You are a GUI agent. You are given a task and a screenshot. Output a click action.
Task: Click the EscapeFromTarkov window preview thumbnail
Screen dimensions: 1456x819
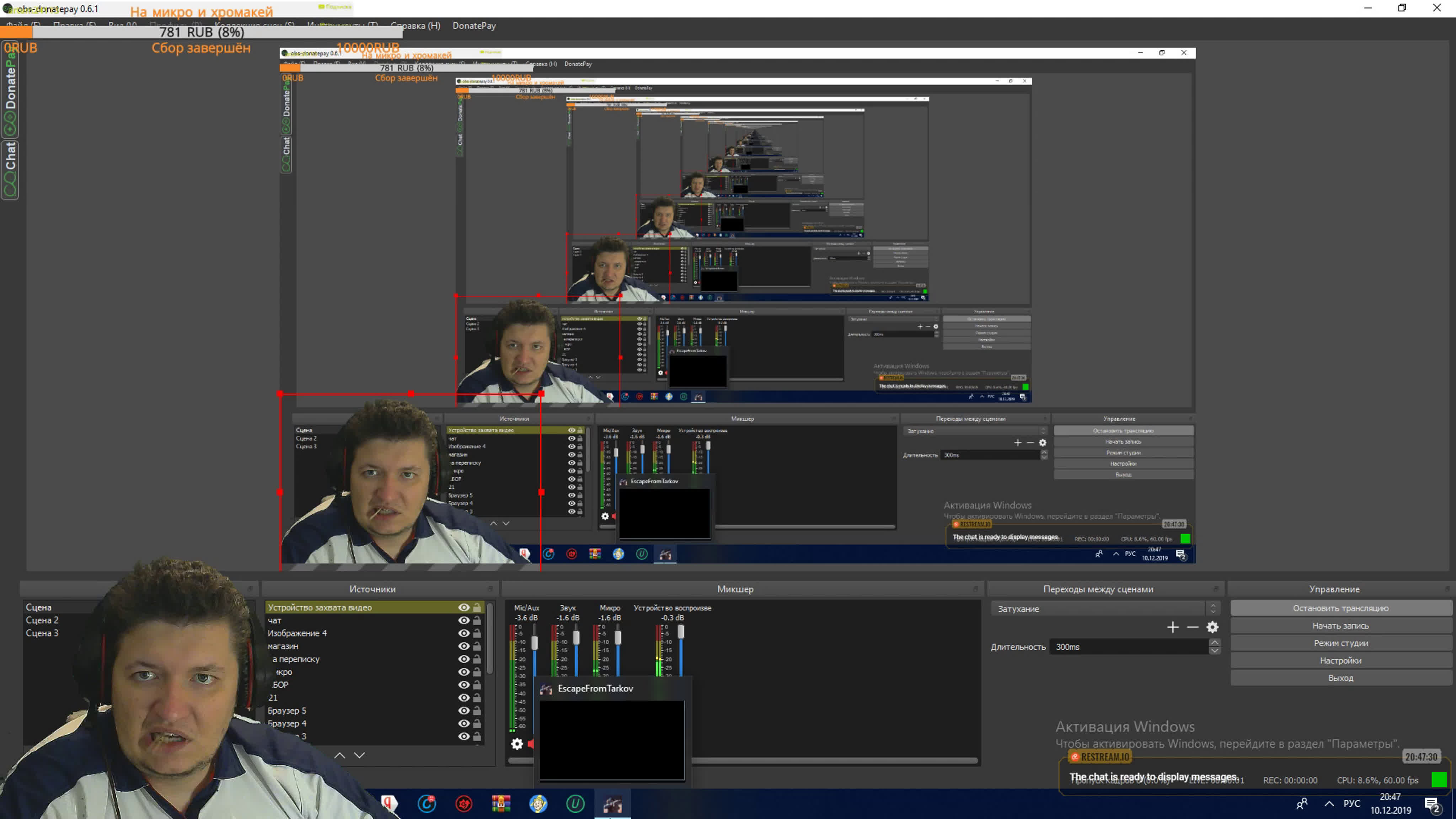(x=612, y=740)
